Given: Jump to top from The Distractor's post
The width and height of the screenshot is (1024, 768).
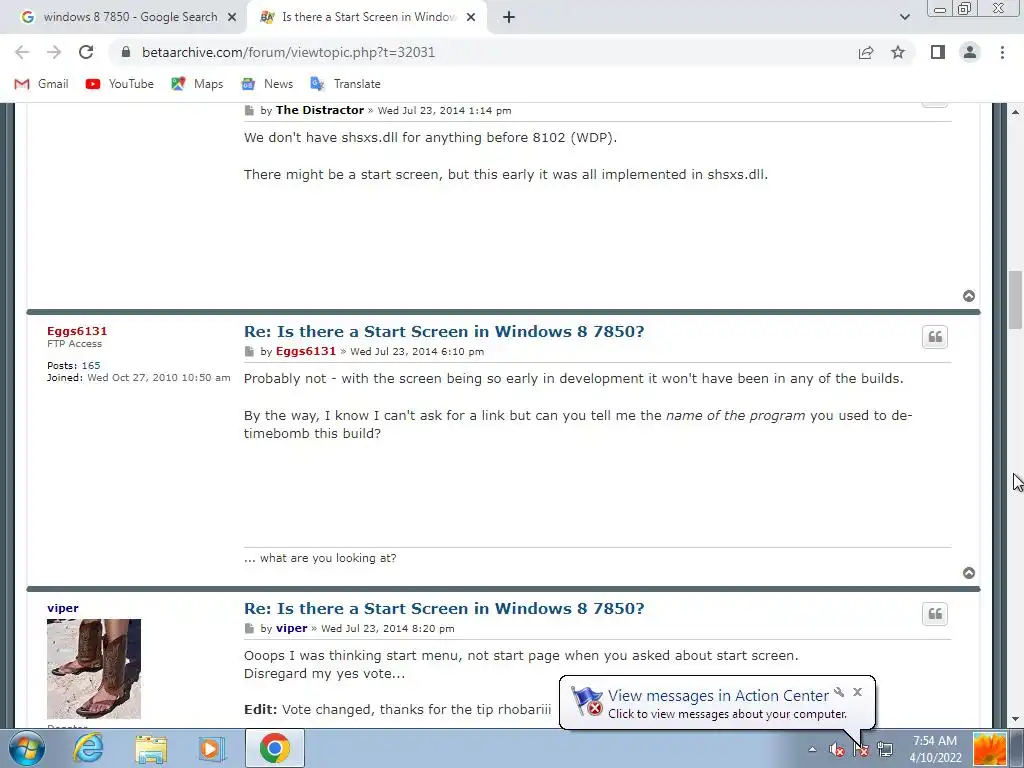Looking at the screenshot, I should 969,296.
